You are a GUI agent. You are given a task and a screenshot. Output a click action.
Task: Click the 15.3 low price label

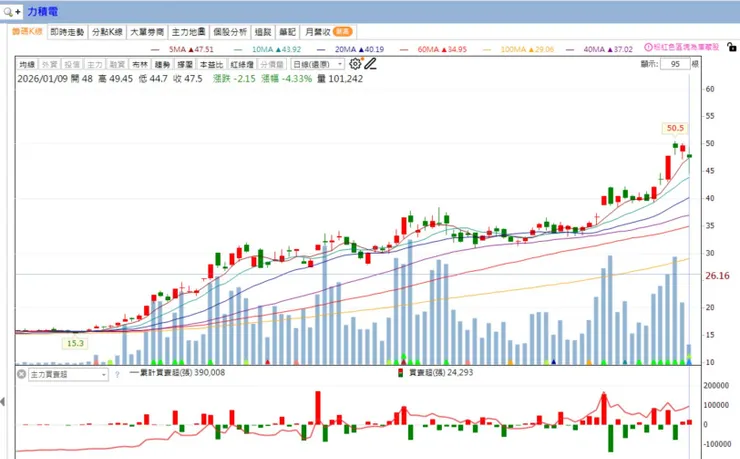tap(75, 343)
